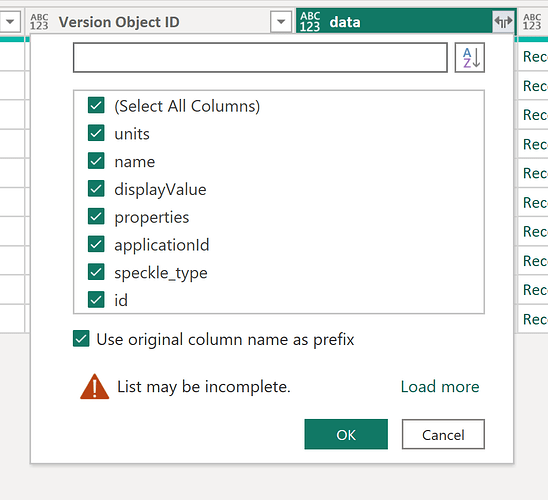This screenshot has width=548, height=500.
Task: Deselect the properties column
Action: pos(96,216)
